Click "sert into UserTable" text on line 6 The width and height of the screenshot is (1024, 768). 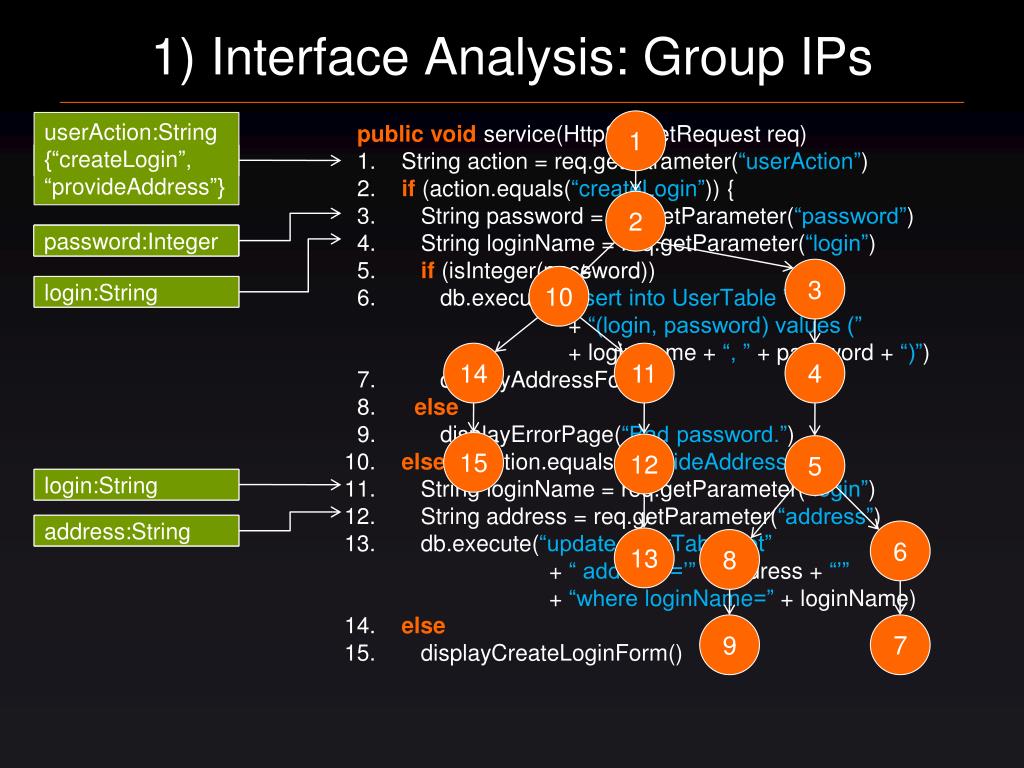[681, 298]
